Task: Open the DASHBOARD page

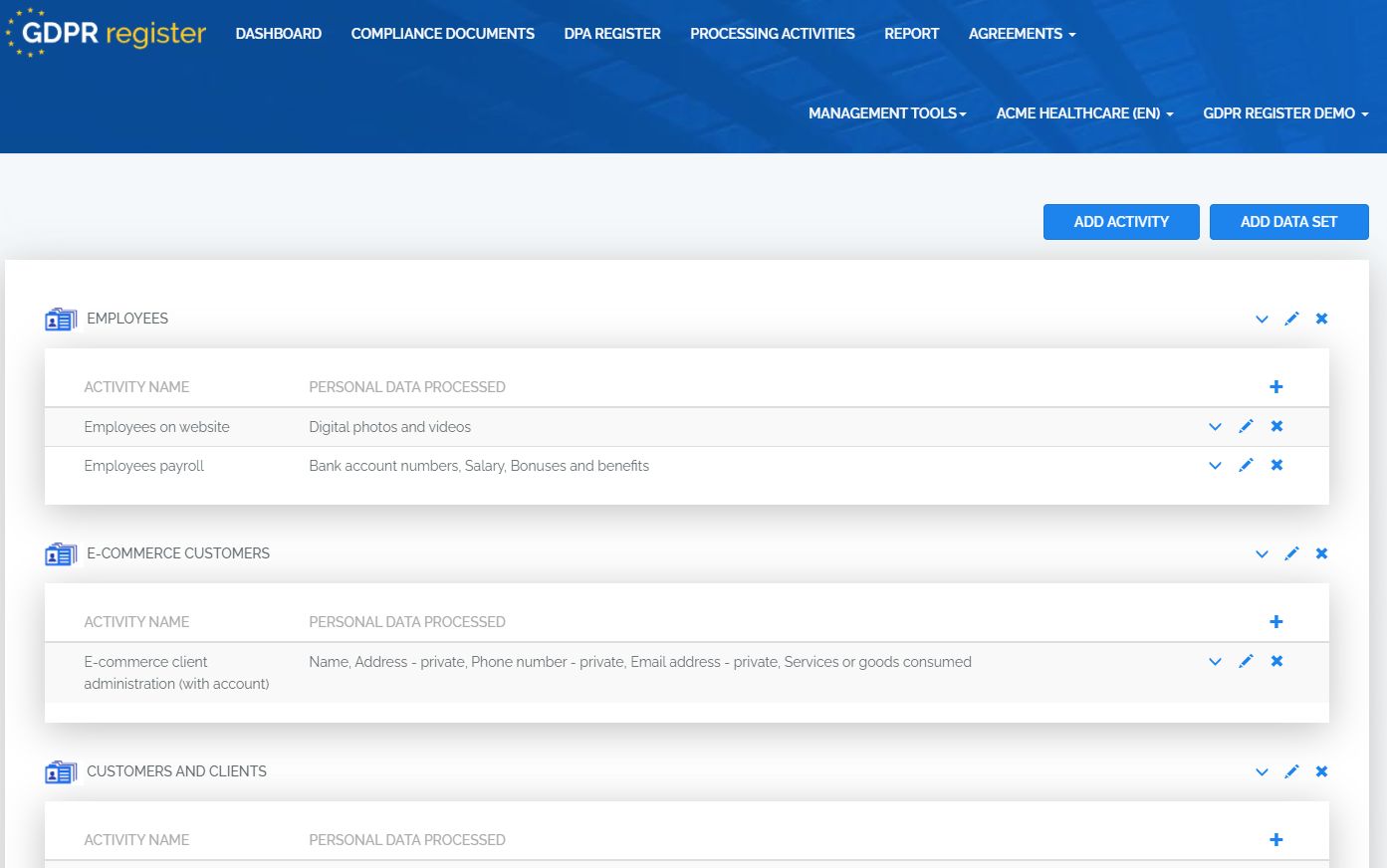Action: click(x=278, y=33)
